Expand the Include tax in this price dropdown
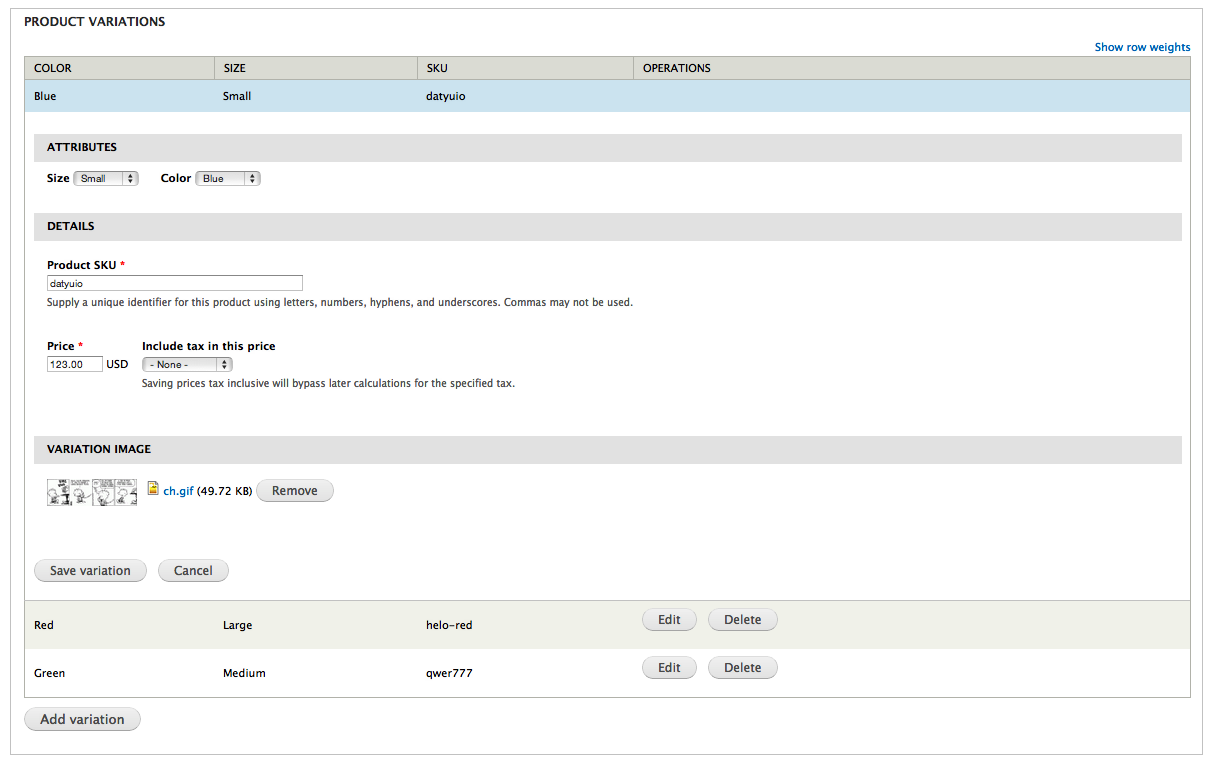Screen dimensions: 1214x767 (x=187, y=364)
